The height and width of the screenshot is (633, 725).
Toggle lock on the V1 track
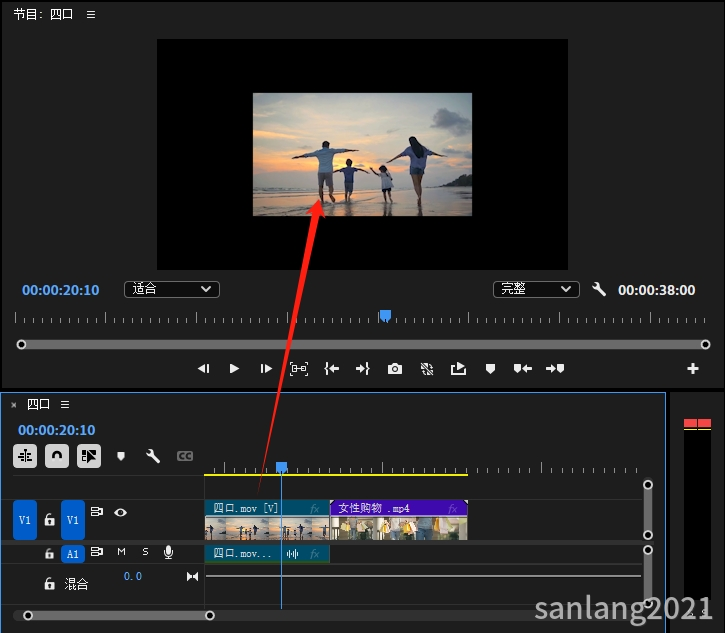[49, 520]
